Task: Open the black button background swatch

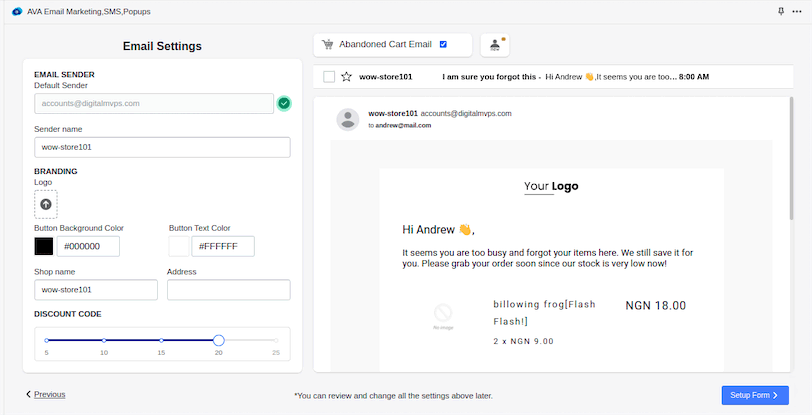Action: click(44, 246)
